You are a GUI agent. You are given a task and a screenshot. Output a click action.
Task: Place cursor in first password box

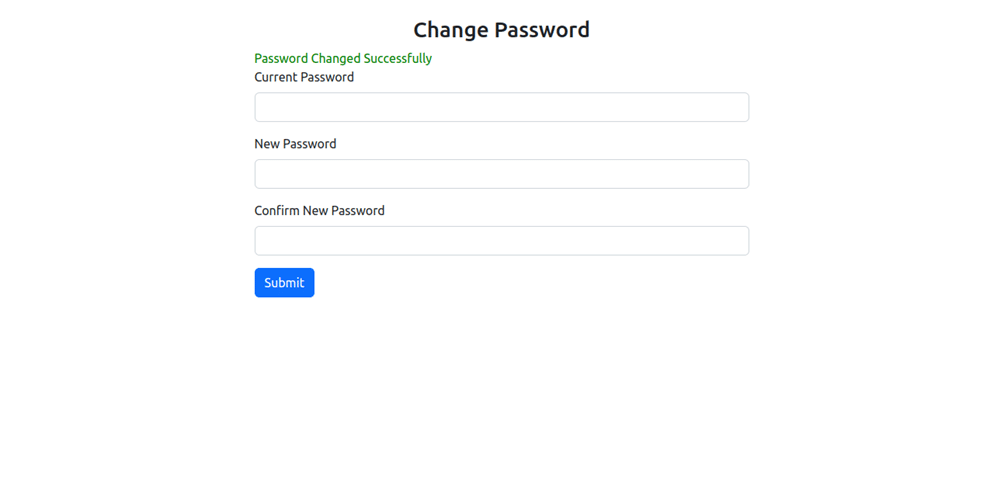[x=501, y=107]
